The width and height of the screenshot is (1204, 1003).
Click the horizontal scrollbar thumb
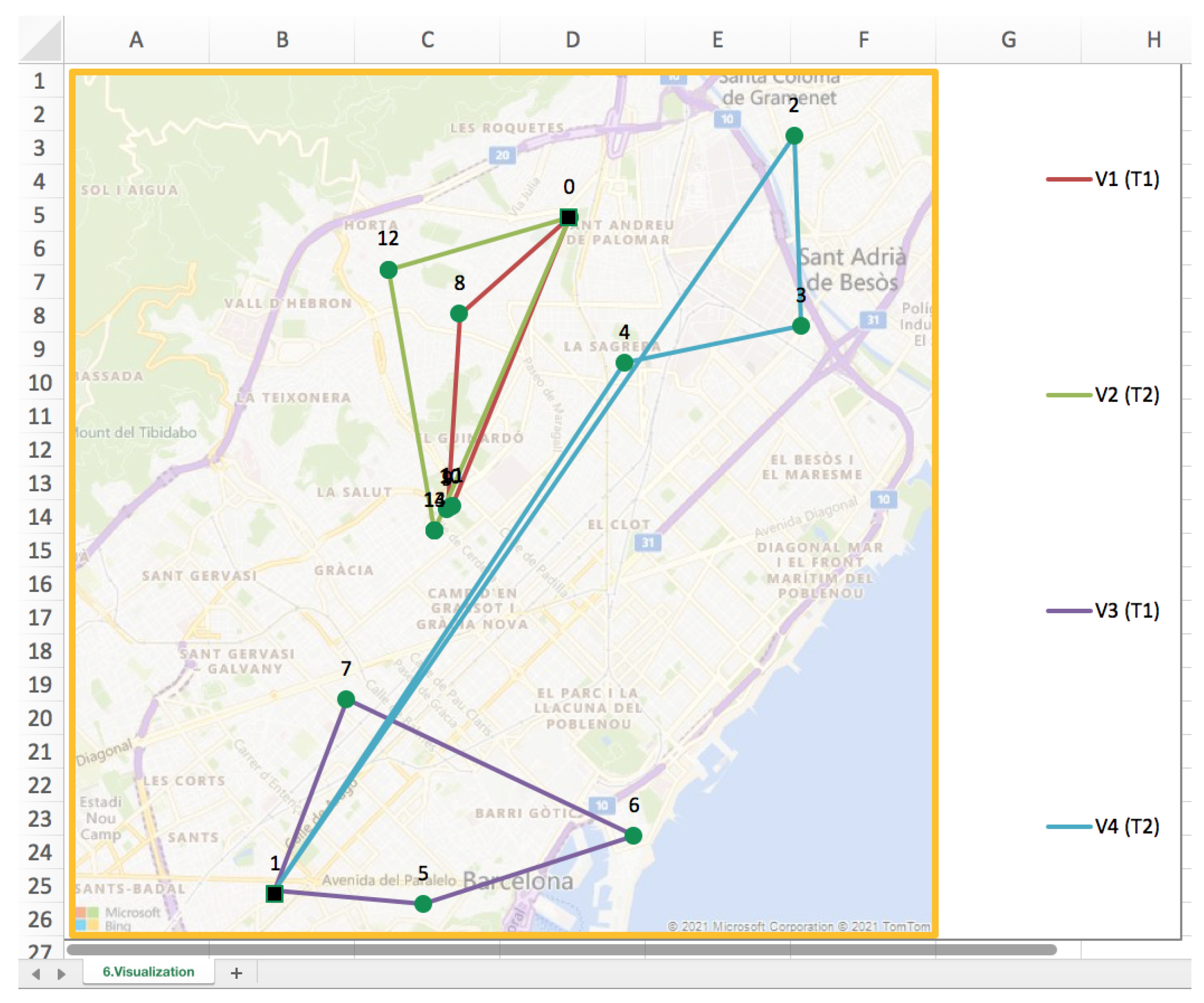coord(562,950)
